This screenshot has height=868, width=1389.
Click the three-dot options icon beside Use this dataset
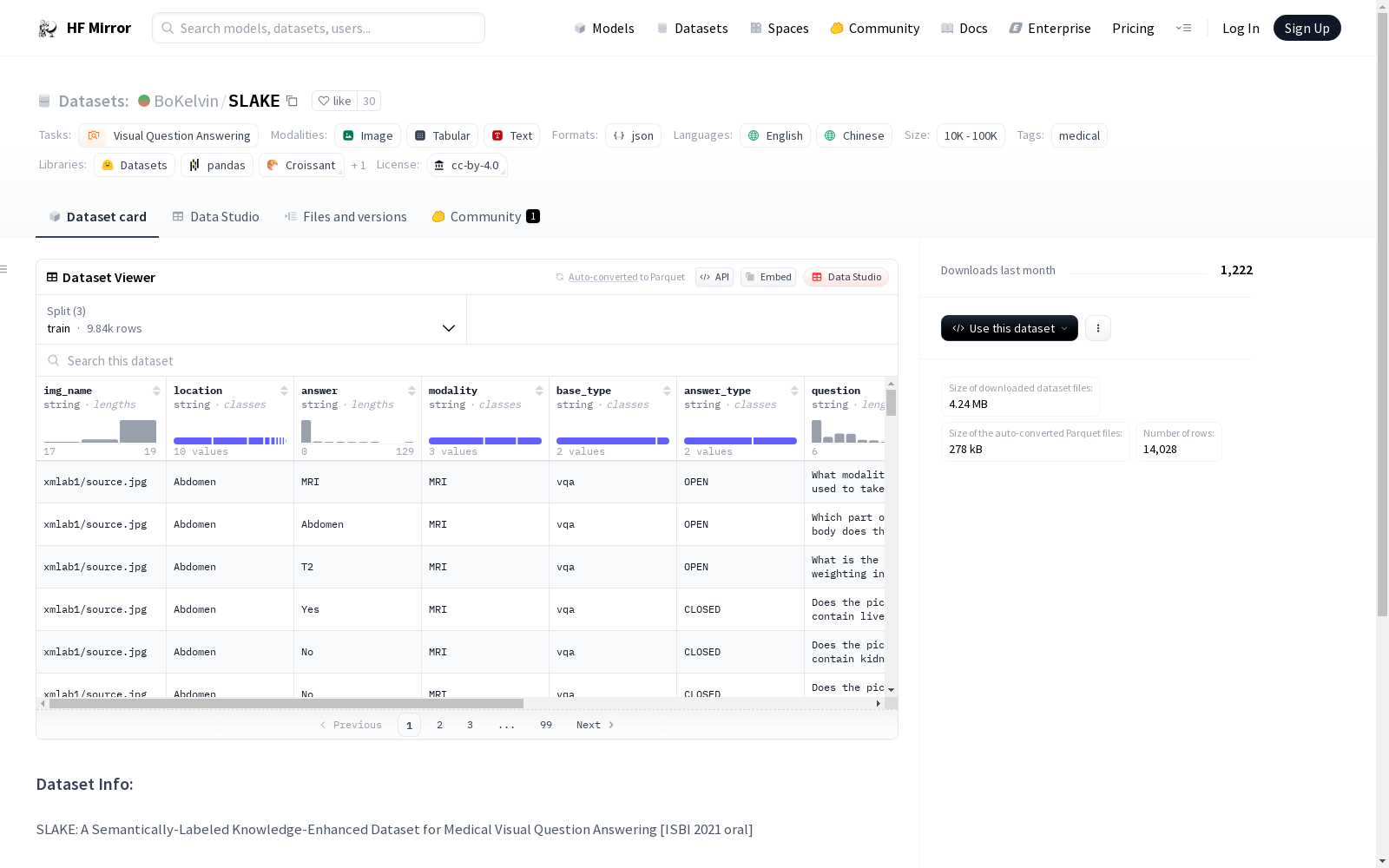pos(1098,328)
